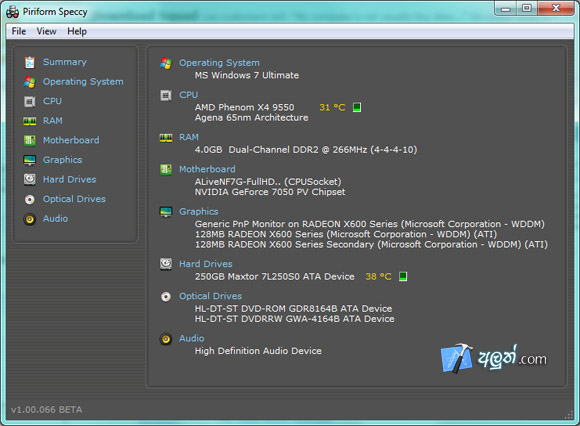Go to the RAM sidebar section
This screenshot has width=580, height=426.
coord(53,121)
